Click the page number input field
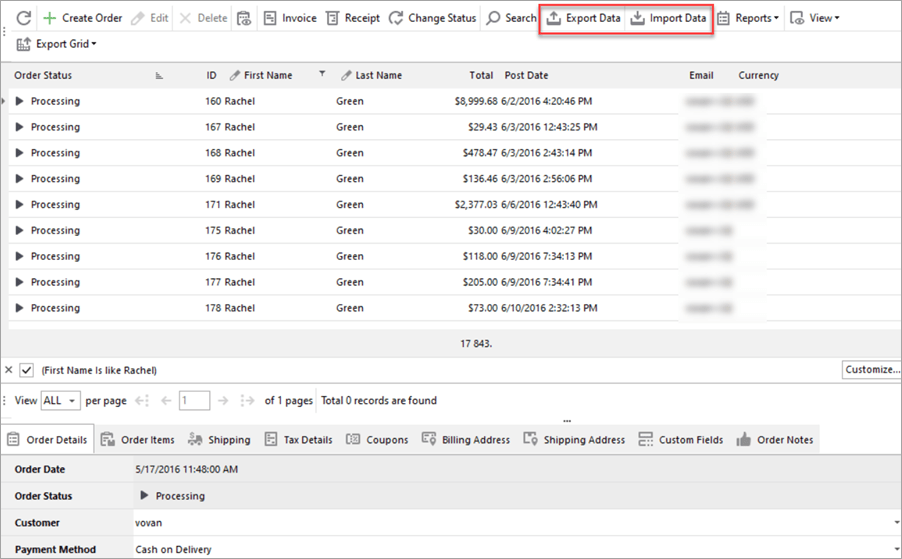 pos(194,401)
